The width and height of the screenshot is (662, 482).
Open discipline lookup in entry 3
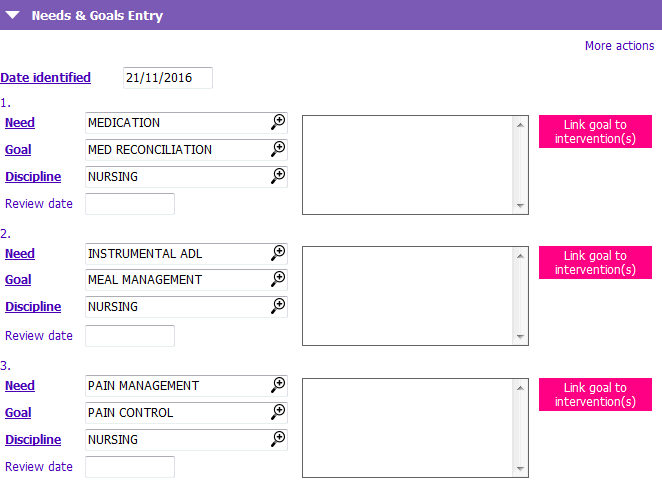point(278,439)
